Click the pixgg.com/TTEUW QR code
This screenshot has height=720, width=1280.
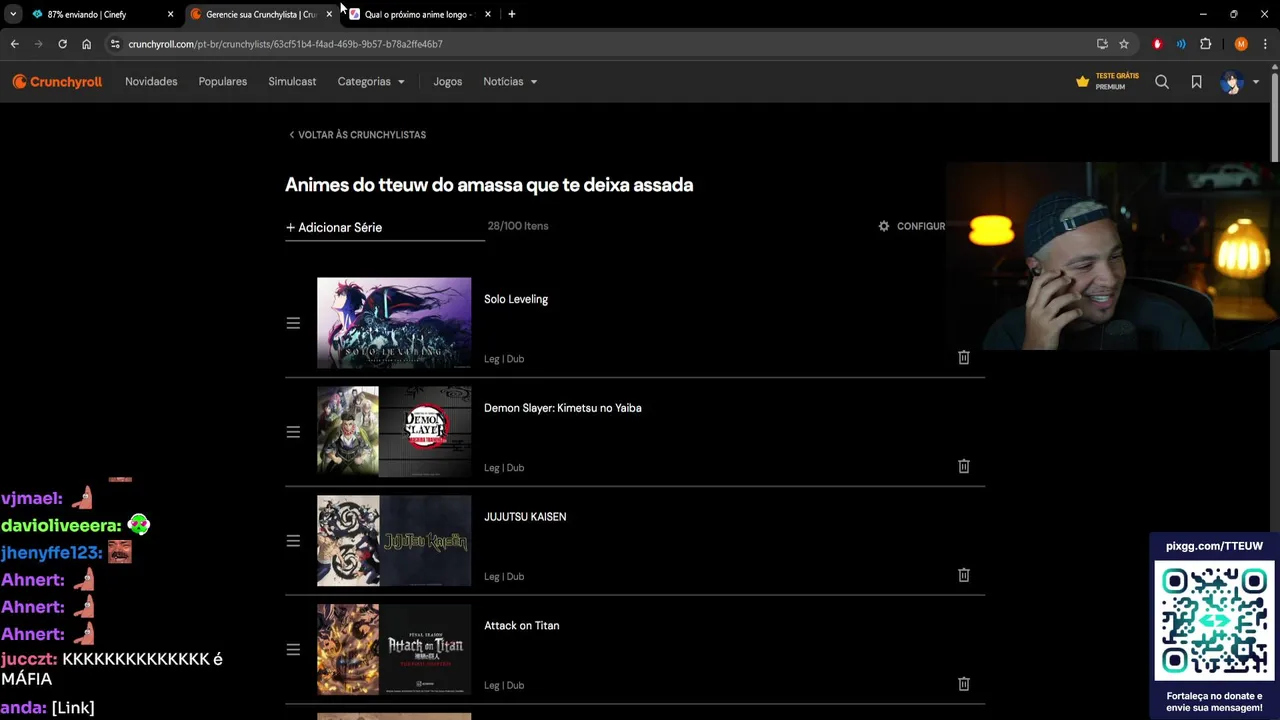pyautogui.click(x=1214, y=621)
